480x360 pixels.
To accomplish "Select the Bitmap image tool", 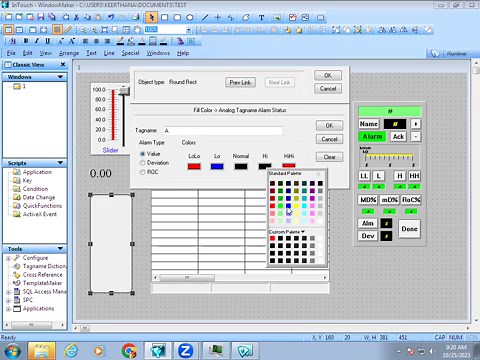I will (x=277, y=17).
